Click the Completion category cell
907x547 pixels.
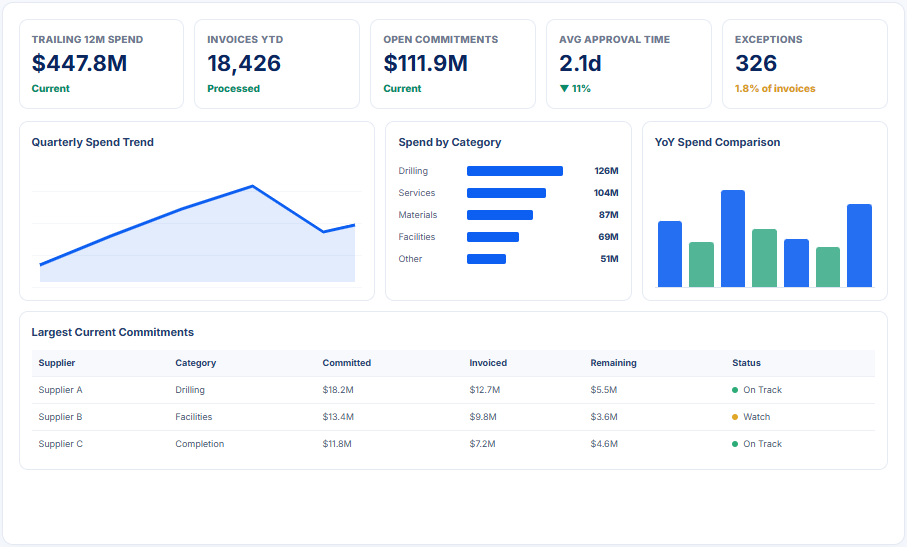200,444
